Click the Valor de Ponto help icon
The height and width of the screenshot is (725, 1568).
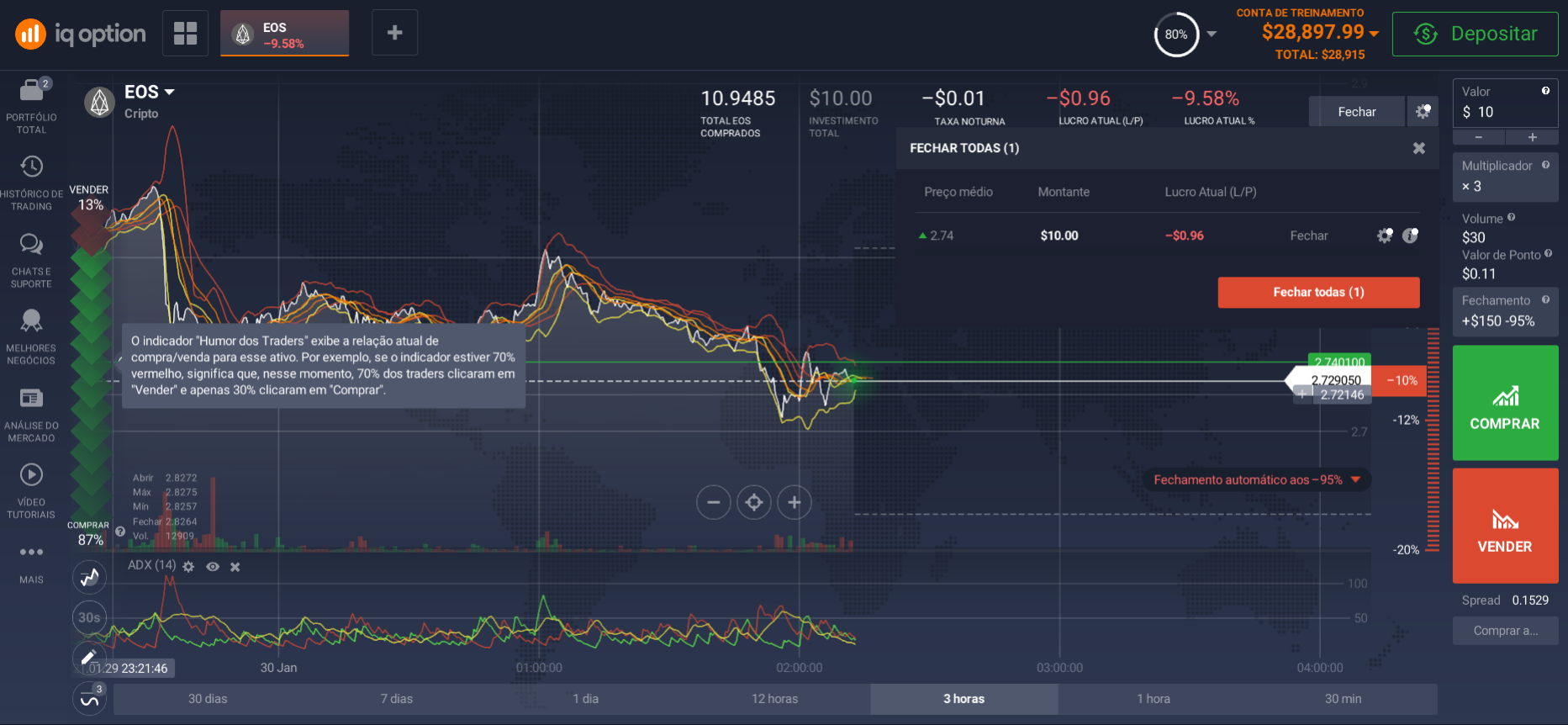pos(1548,253)
